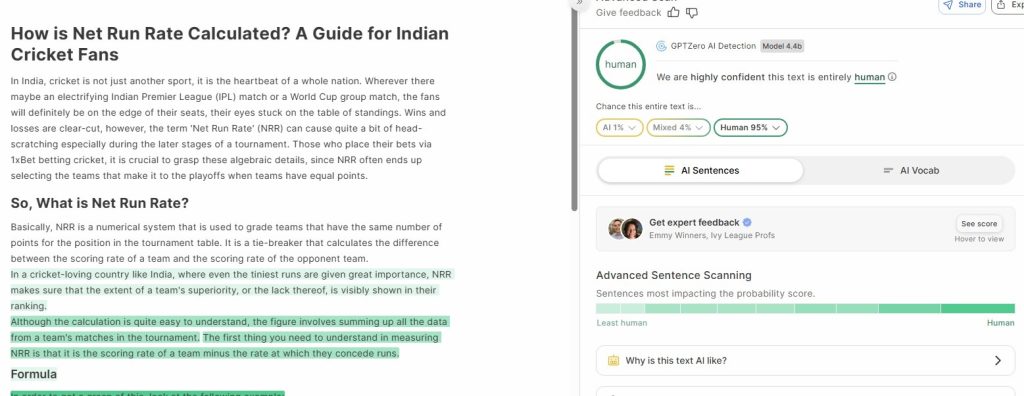
Task: Switch to the AI Sentences tab
Action: click(701, 171)
